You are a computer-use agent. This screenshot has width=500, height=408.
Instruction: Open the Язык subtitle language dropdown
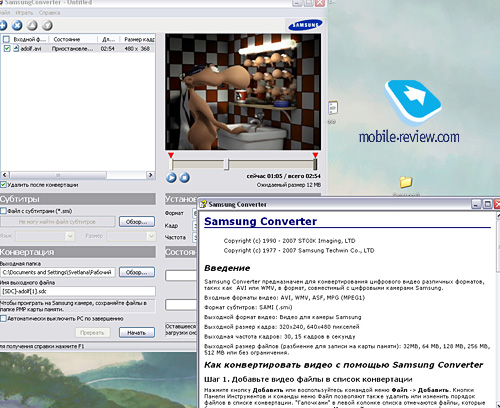click(x=45, y=236)
